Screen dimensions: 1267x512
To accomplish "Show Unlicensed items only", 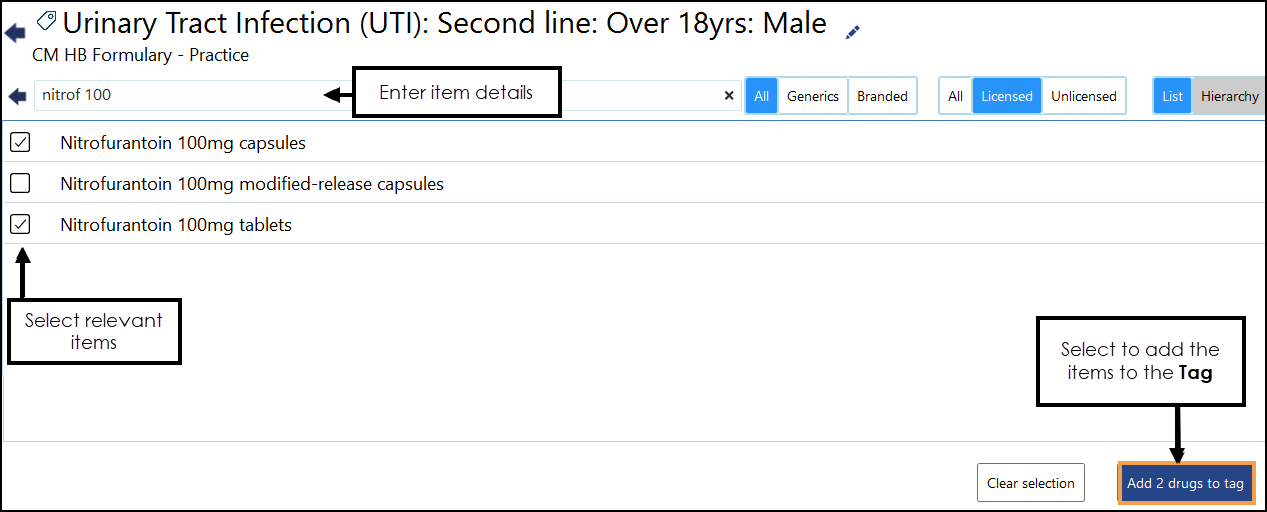I will [x=1083, y=96].
